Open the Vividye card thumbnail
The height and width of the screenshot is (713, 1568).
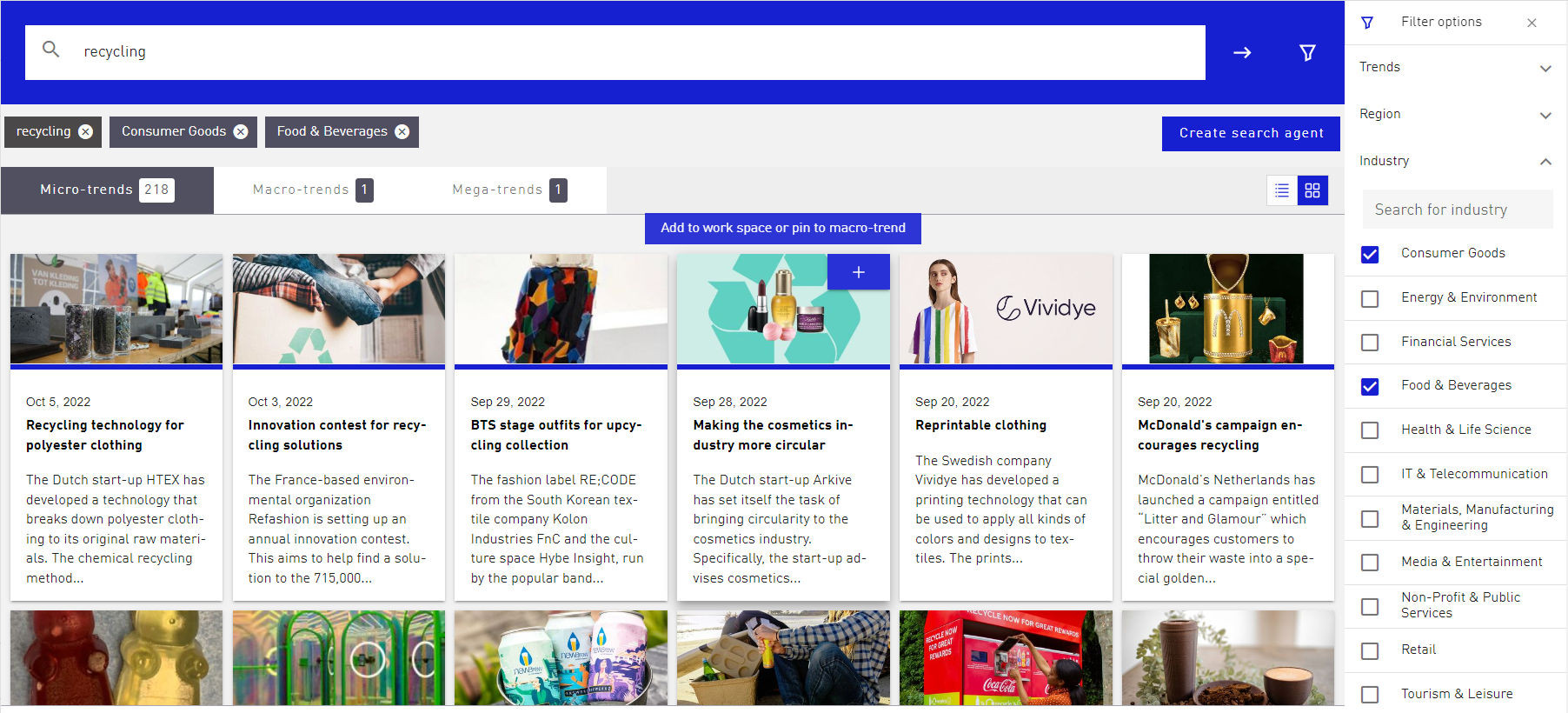[1006, 309]
